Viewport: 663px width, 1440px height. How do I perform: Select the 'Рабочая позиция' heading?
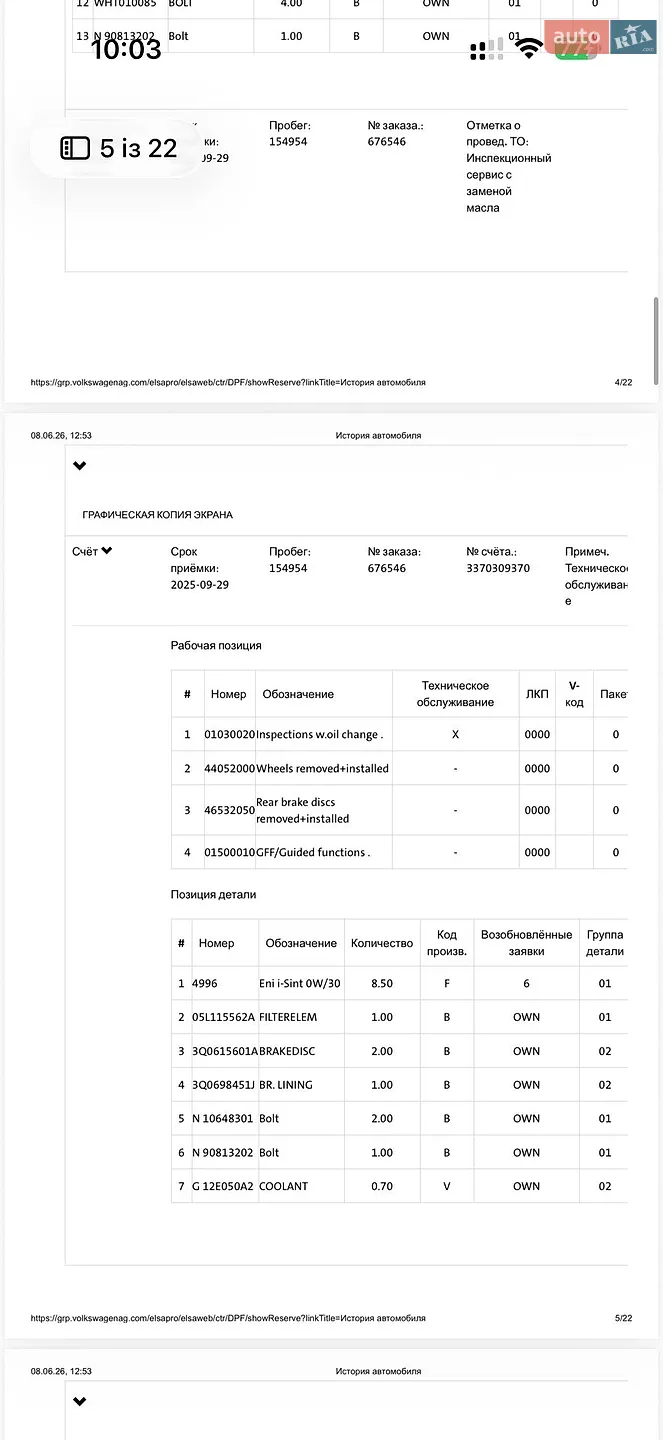pos(216,646)
